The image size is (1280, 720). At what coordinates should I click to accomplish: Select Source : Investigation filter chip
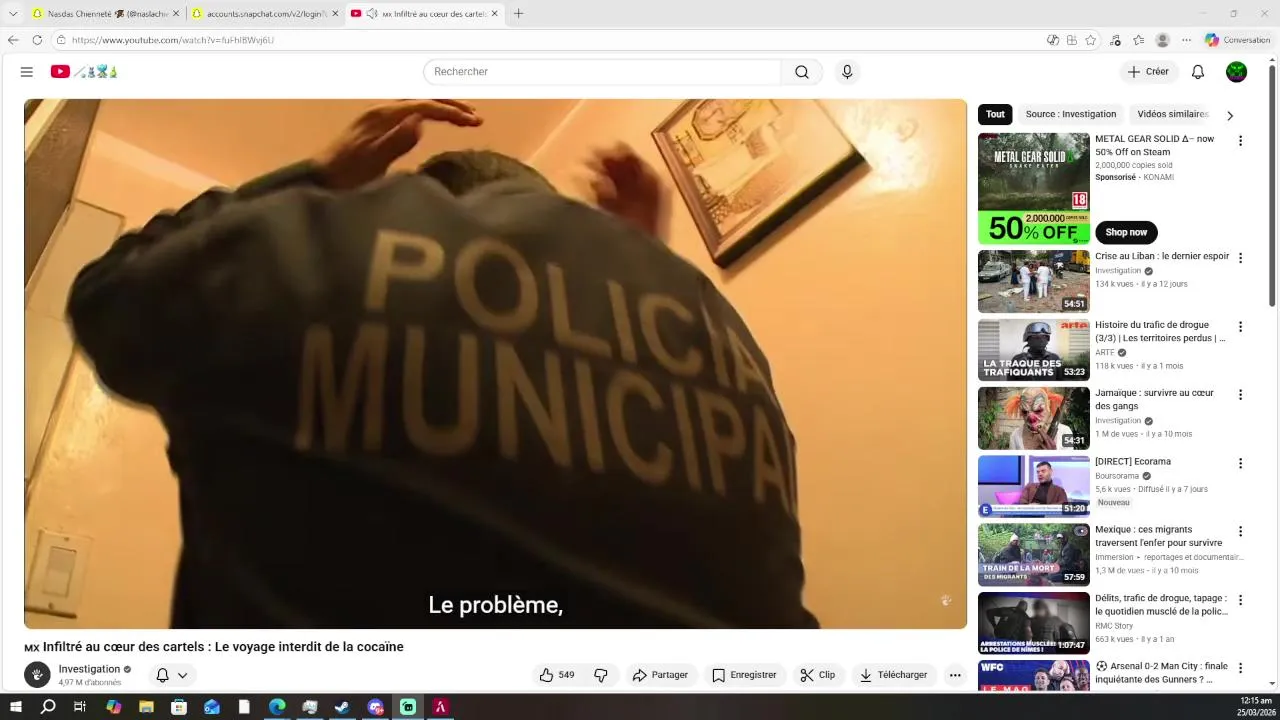coord(1071,114)
